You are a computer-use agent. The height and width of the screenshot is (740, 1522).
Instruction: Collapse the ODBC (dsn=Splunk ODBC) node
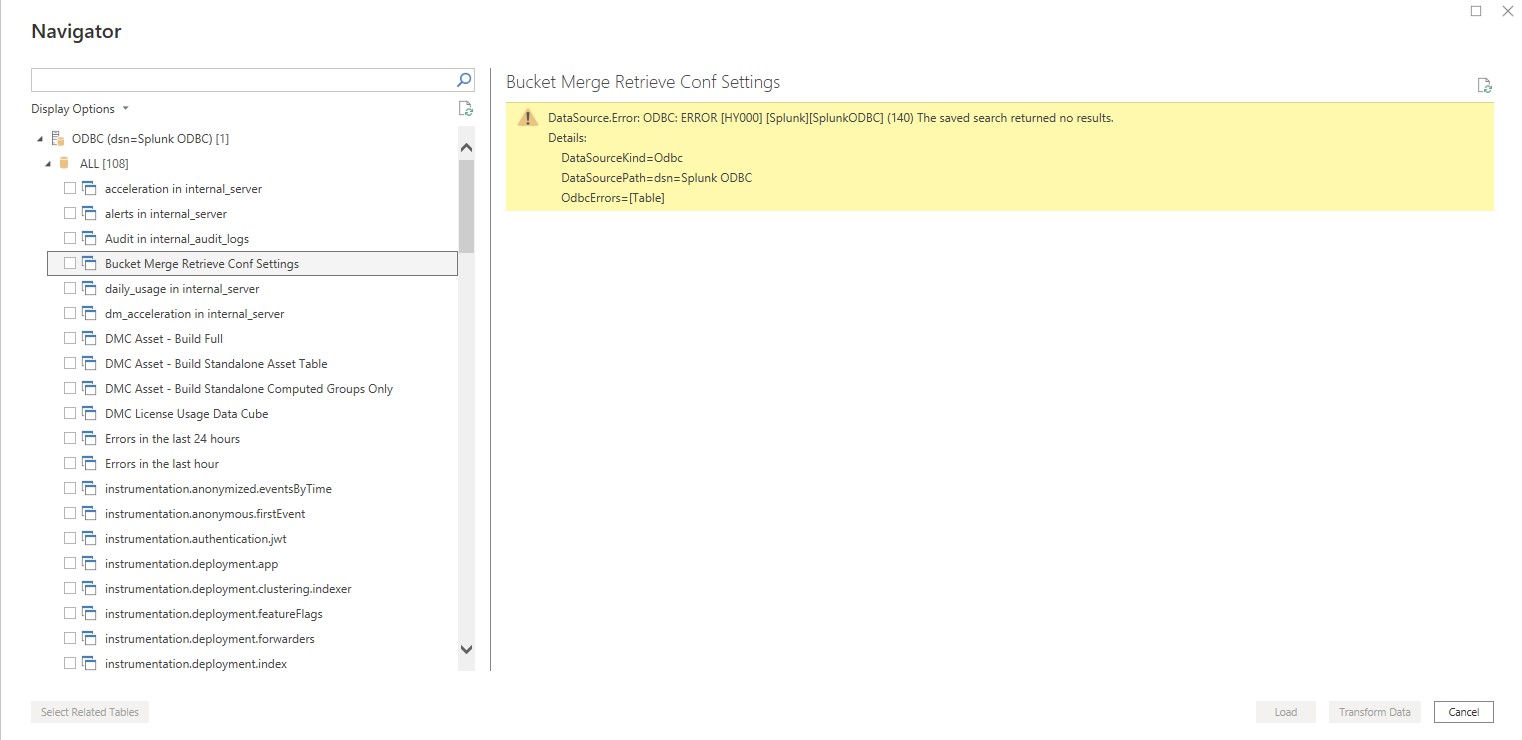point(40,139)
